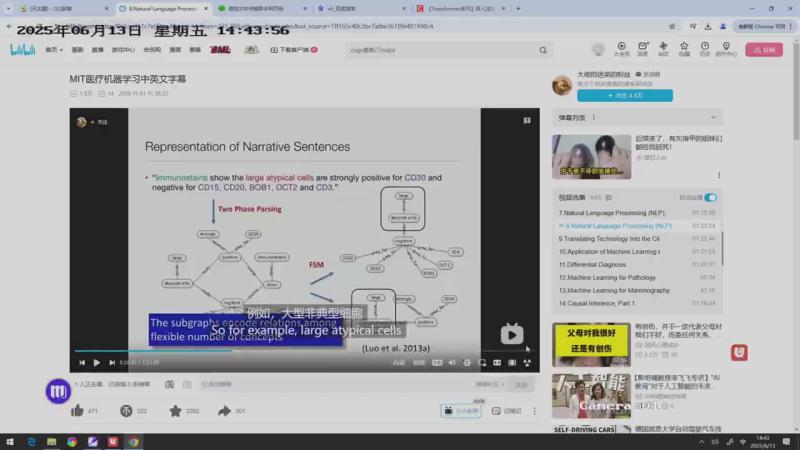Viewport: 800px width, 450px height.
Task: Go to full screen playback
Action: pyautogui.click(x=527, y=363)
